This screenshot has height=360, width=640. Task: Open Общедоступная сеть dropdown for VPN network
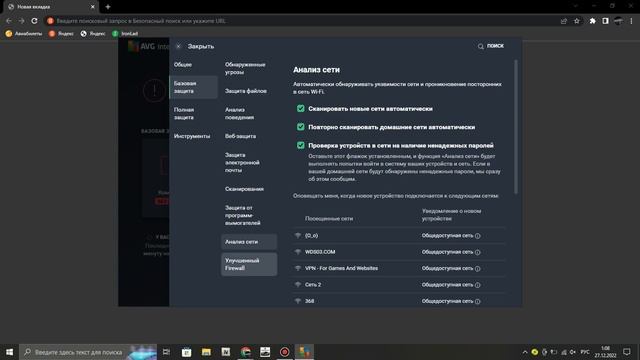[x=447, y=268]
